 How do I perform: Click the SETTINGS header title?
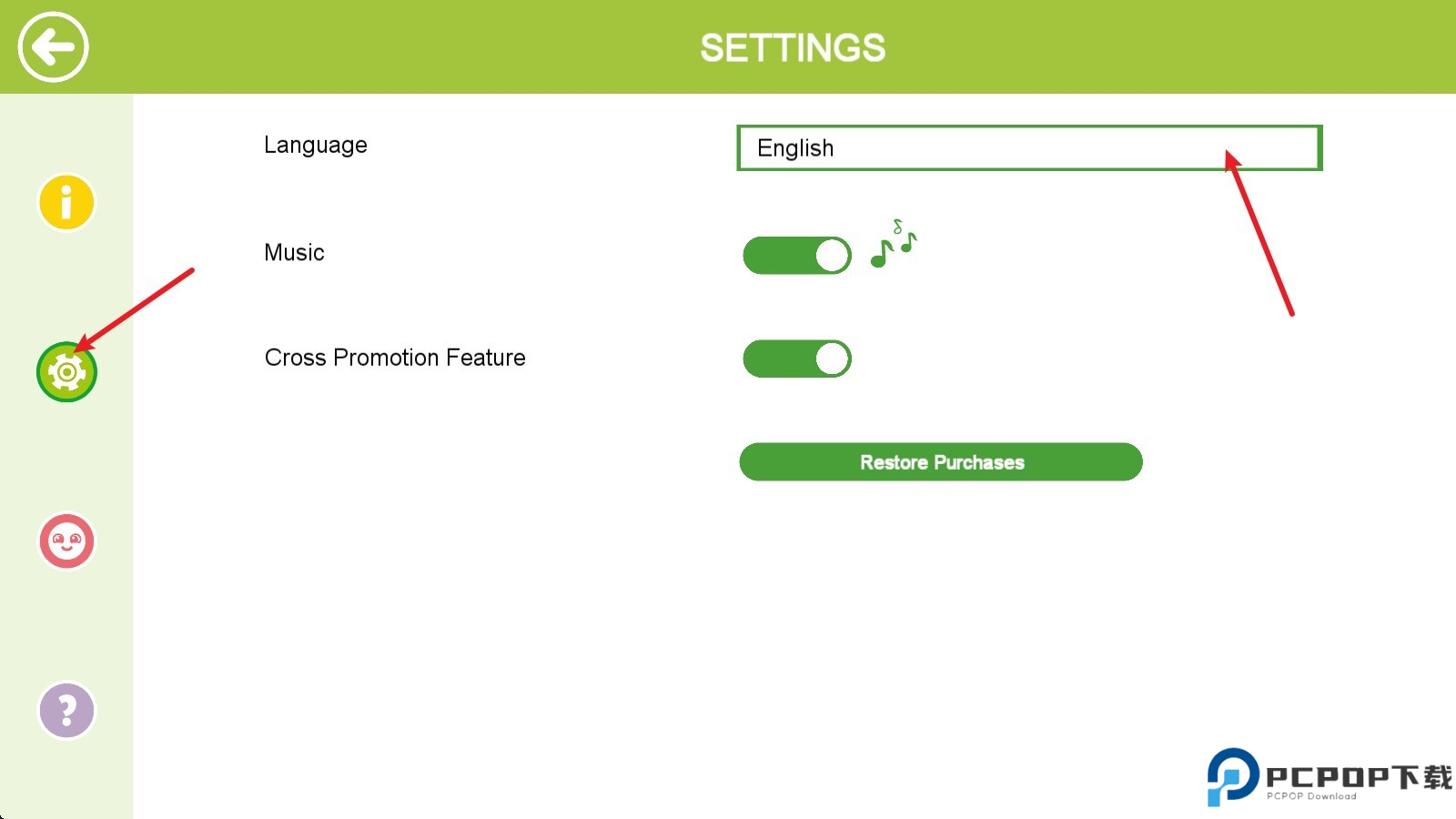(793, 48)
